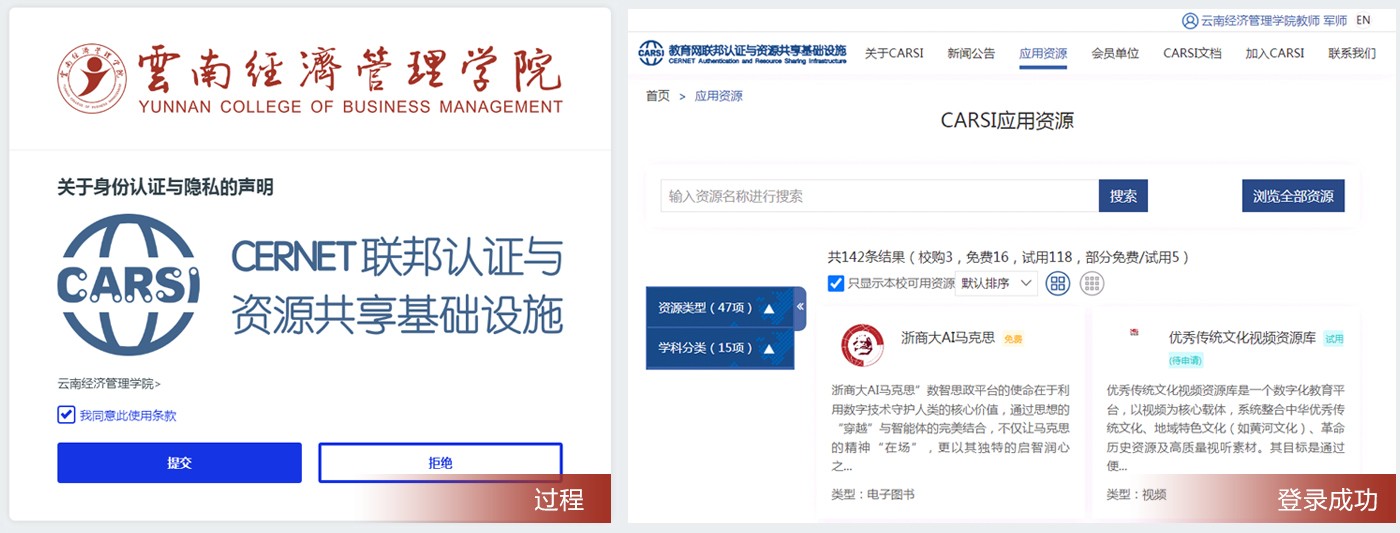This screenshot has height=533, width=1400.
Task: Open 会员单位 menu item
Action: [x=1115, y=53]
